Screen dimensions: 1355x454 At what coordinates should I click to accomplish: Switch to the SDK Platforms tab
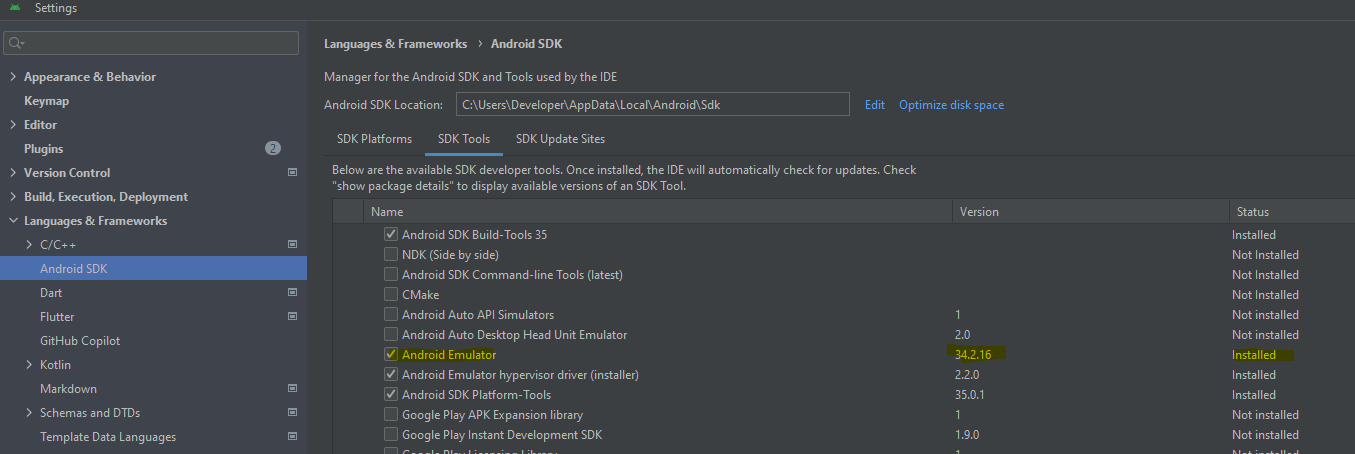click(374, 139)
